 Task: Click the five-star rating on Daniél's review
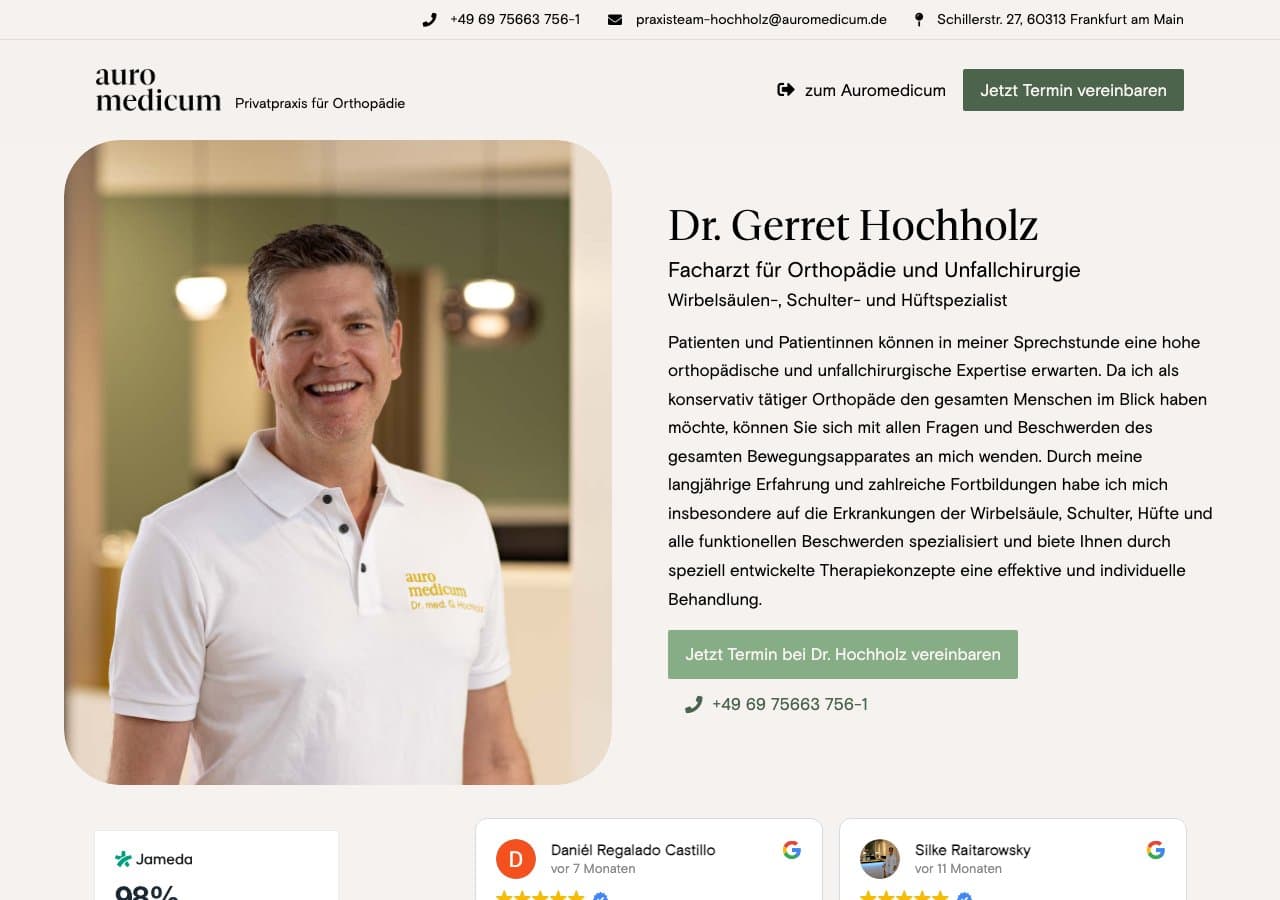pyautogui.click(x=540, y=896)
